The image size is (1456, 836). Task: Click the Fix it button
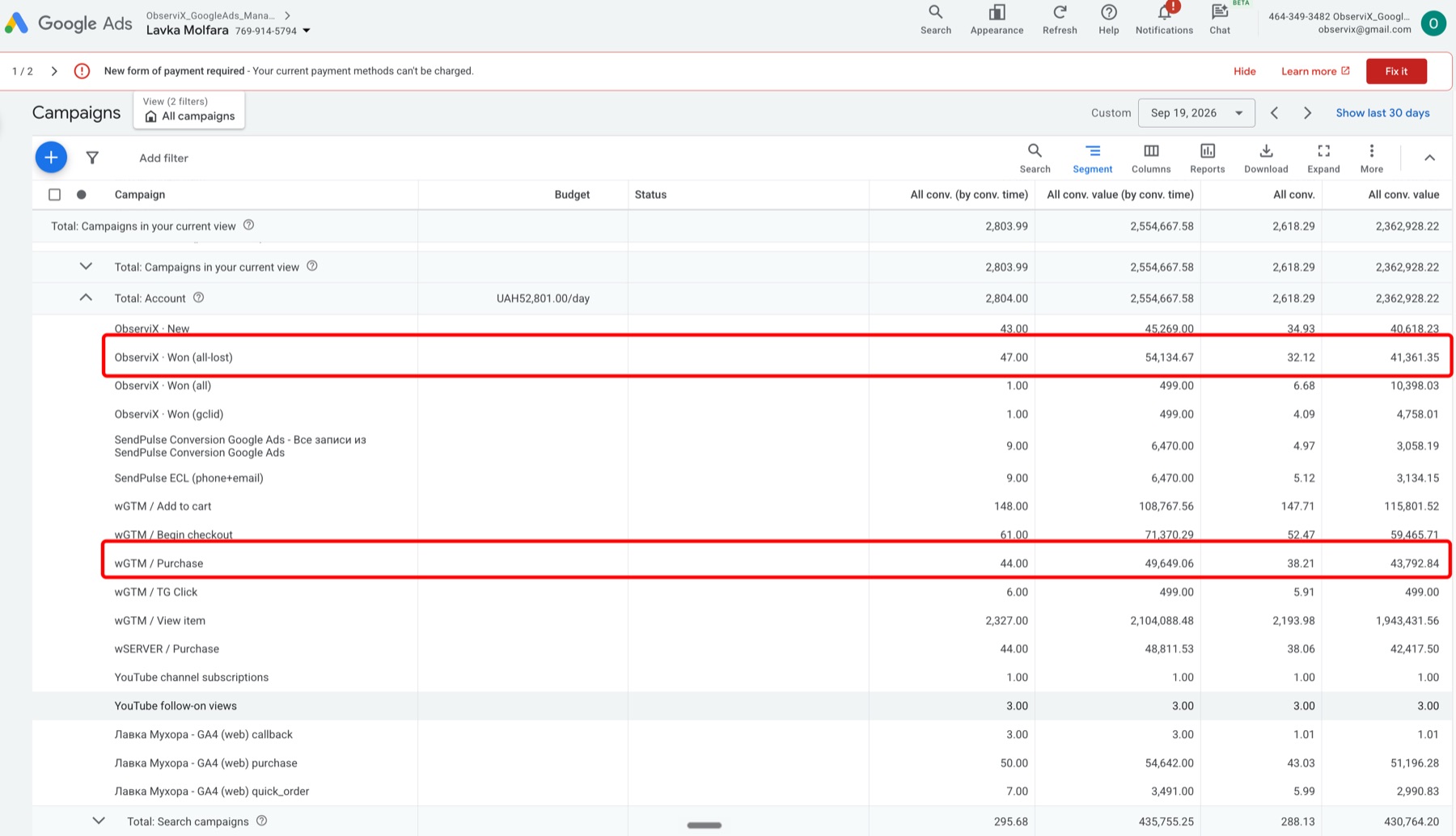pyautogui.click(x=1396, y=71)
